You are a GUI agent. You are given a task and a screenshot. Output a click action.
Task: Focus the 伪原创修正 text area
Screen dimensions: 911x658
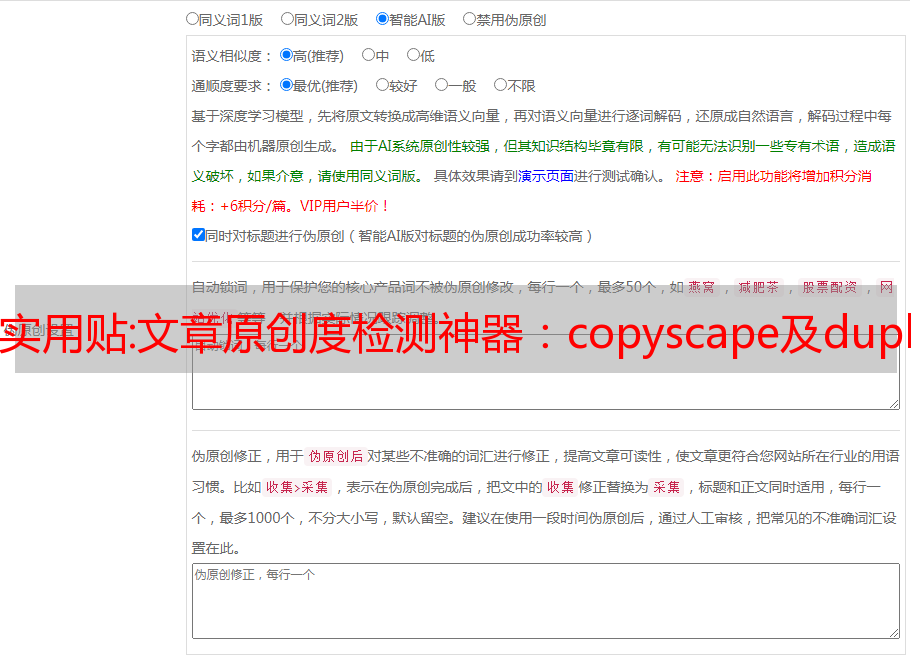coord(546,601)
